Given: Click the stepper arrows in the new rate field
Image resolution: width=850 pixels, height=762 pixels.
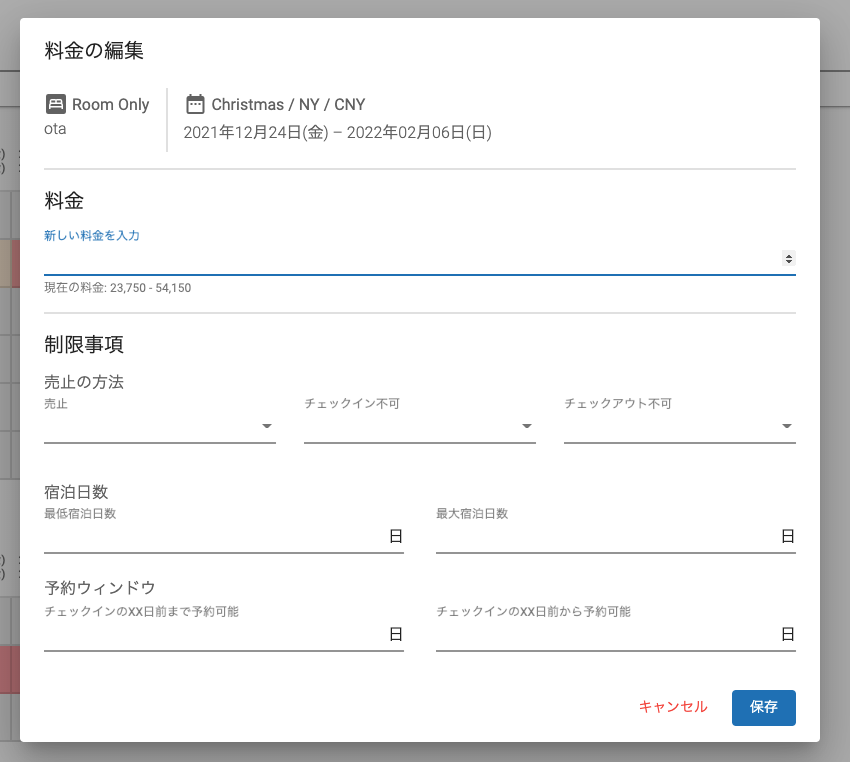Looking at the screenshot, I should coord(788,259).
